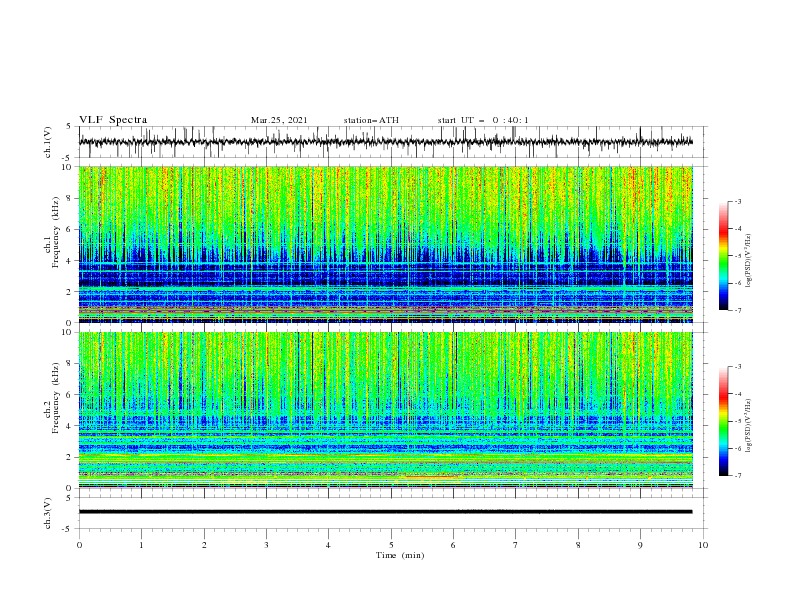Click the "start UT = 0 :40: 1" header text
The height and width of the screenshot is (612, 792).
point(483,120)
